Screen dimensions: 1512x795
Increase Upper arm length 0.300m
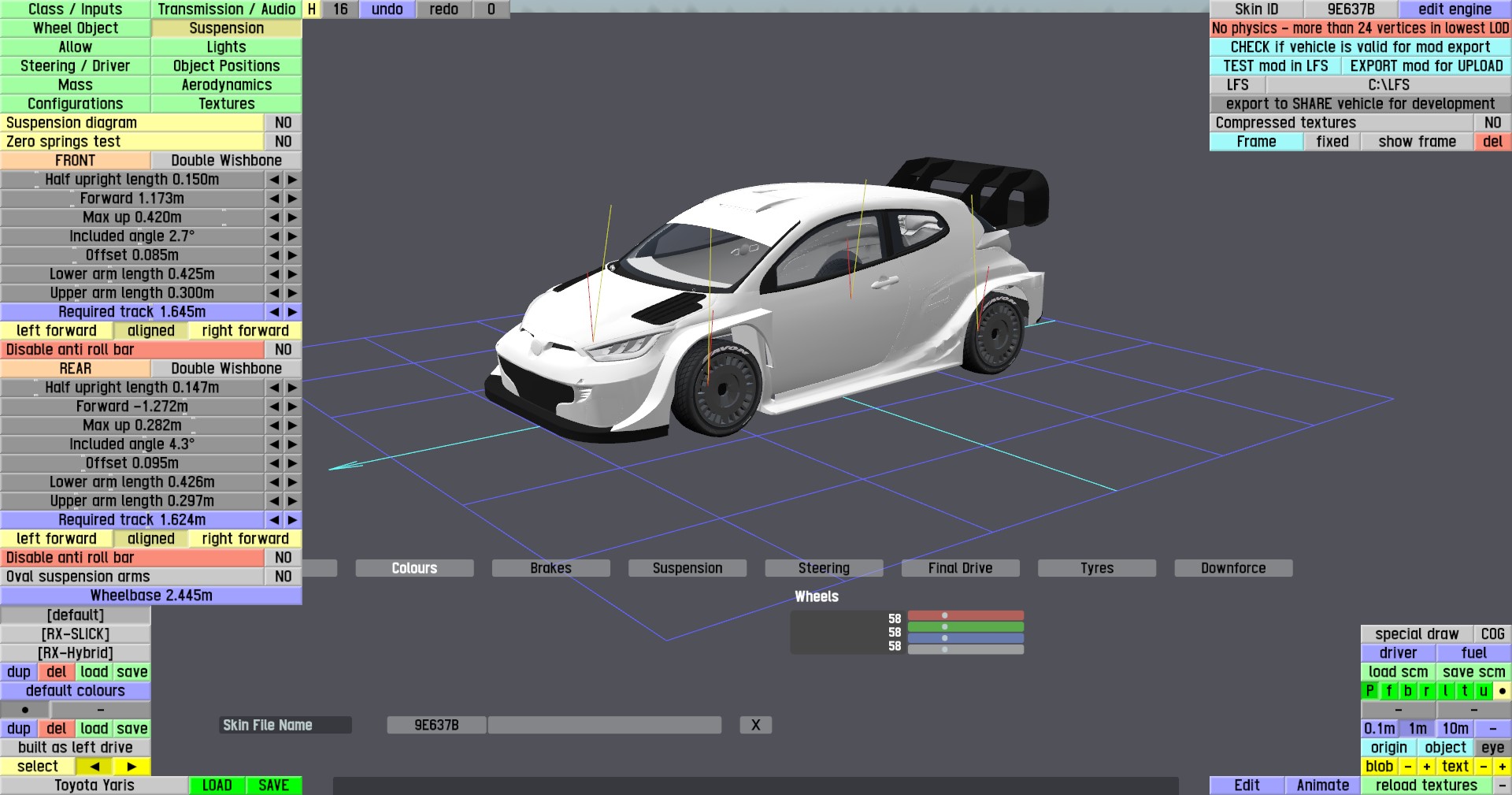[292, 293]
